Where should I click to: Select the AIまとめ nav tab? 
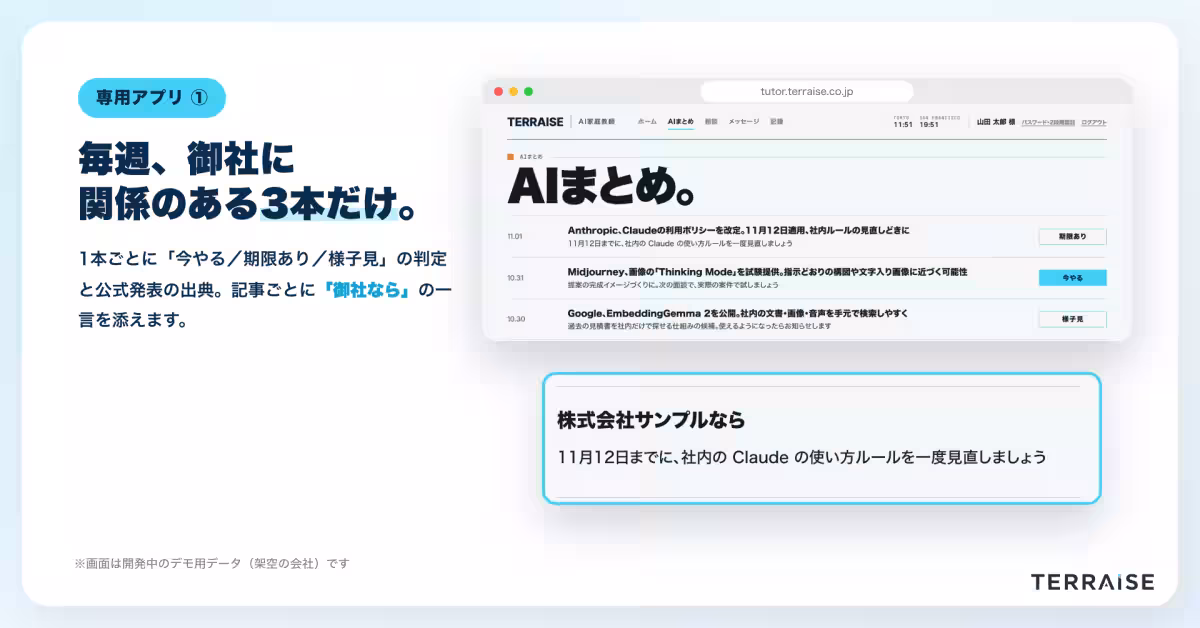click(x=681, y=121)
